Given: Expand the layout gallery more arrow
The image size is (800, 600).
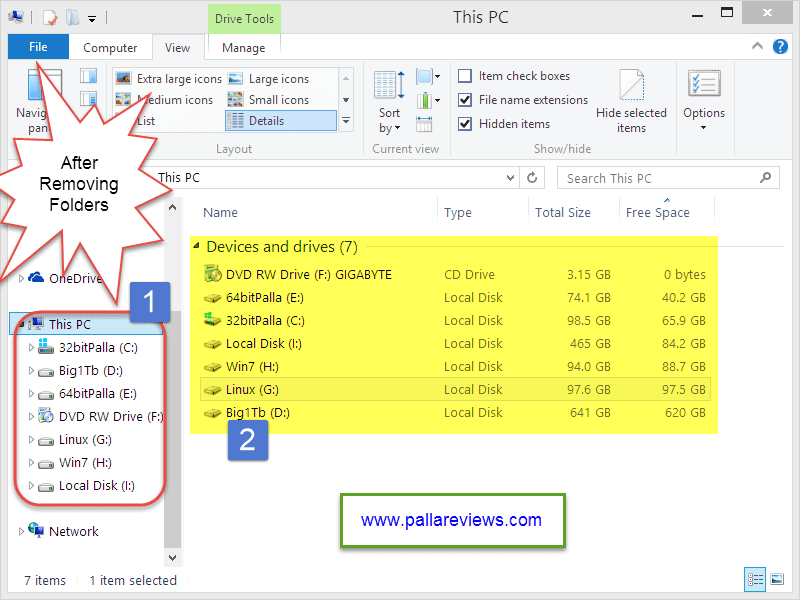Looking at the screenshot, I should [346, 120].
